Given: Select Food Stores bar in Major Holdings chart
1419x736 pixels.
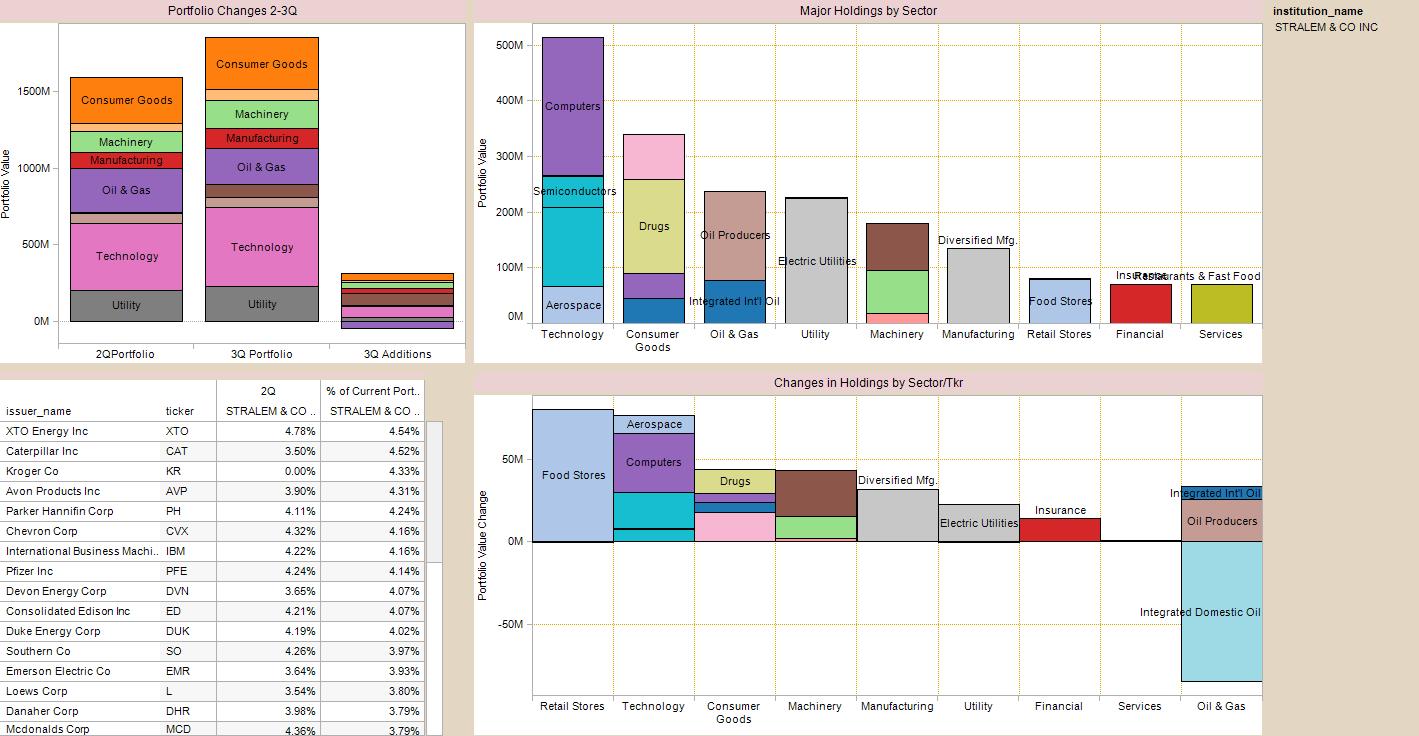Looking at the screenshot, I should click(1060, 301).
